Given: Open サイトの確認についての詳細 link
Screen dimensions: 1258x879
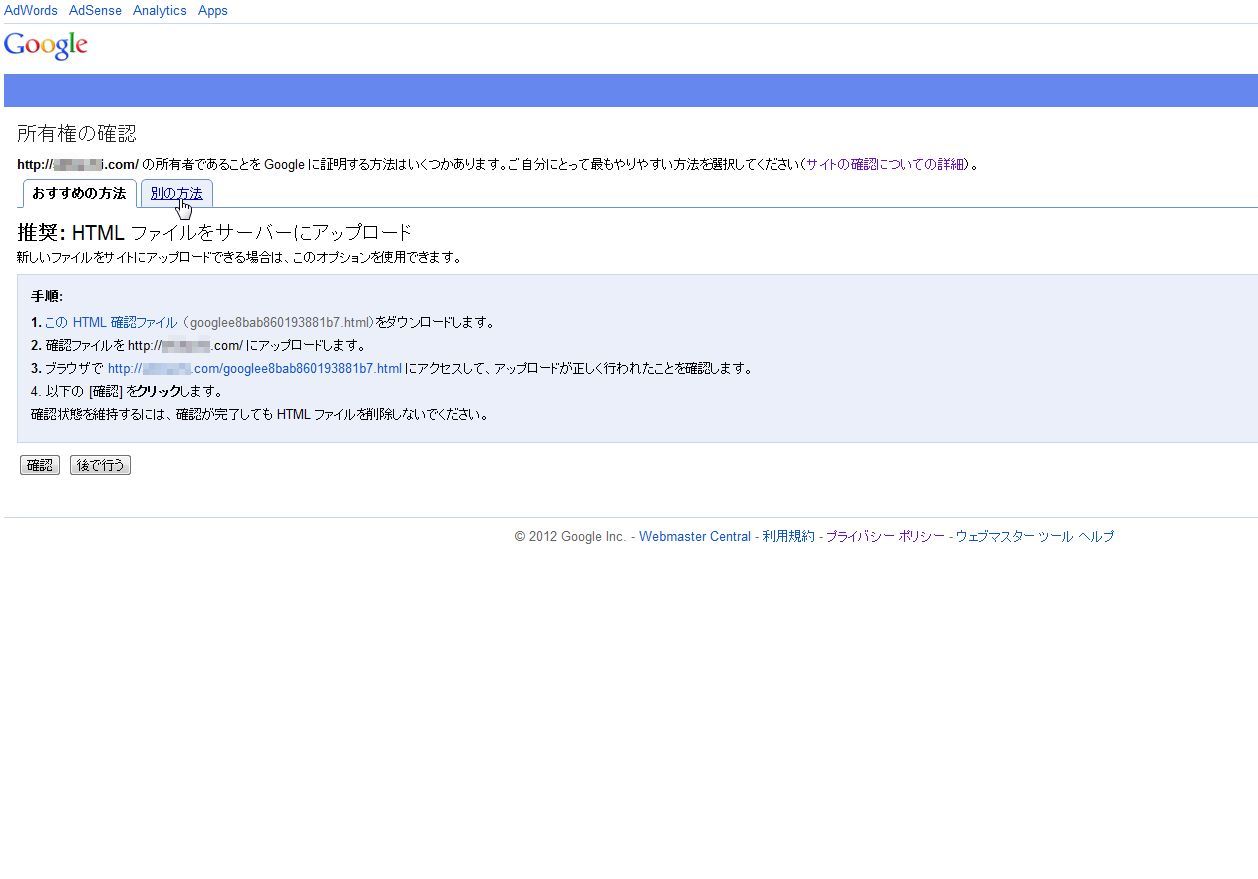Looking at the screenshot, I should 886,164.
